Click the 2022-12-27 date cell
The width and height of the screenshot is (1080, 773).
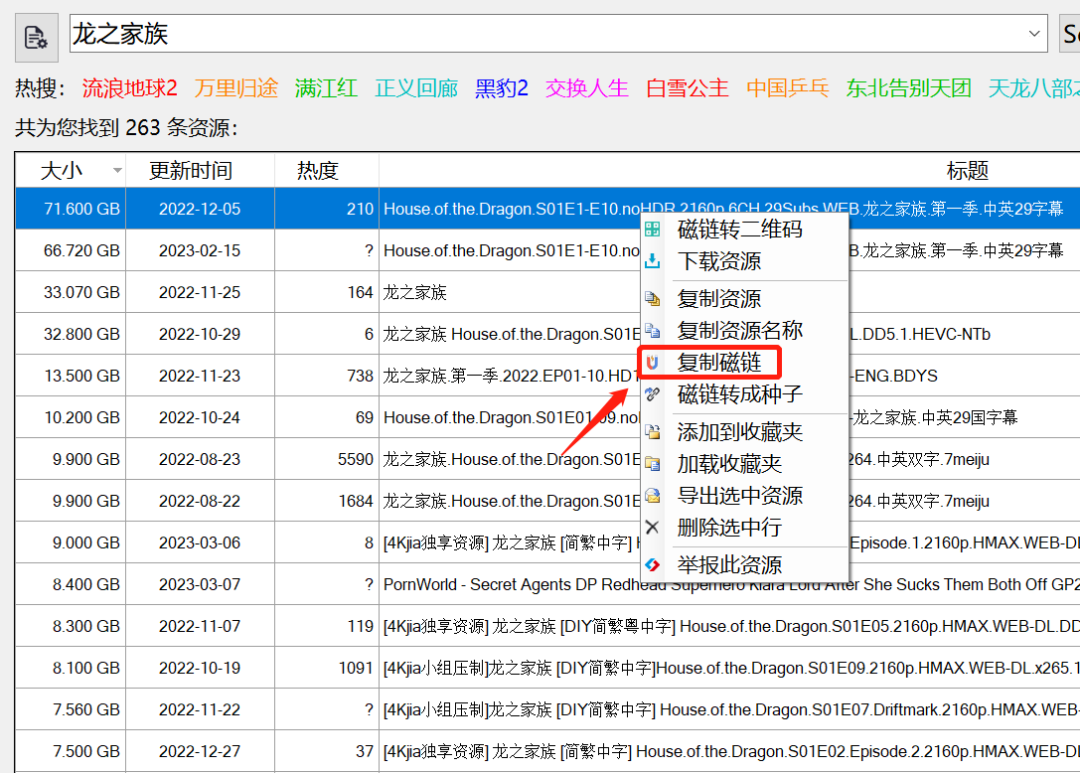point(200,752)
